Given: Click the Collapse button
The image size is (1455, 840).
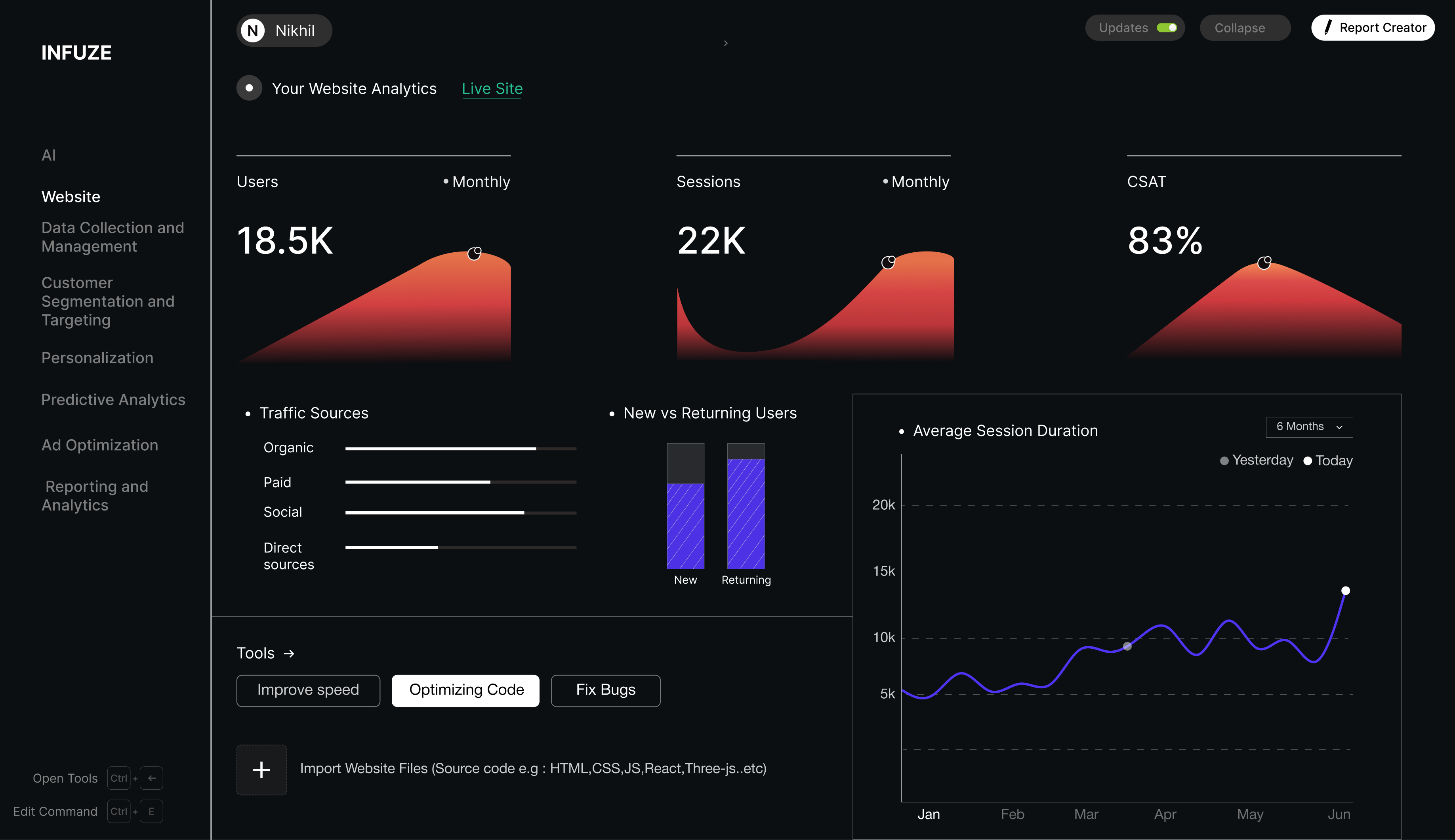Looking at the screenshot, I should (x=1244, y=28).
